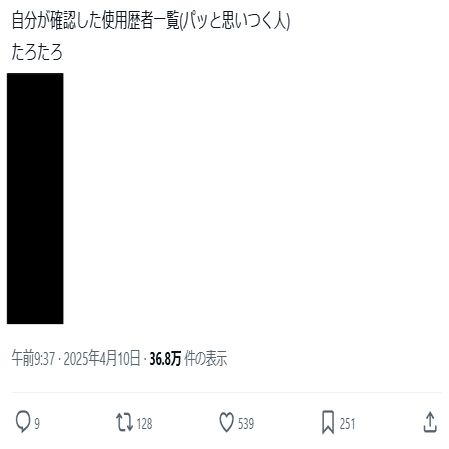Image resolution: width=449 pixels, height=449 pixels.
Task: Click the たろたろ text line
Action: click(x=37, y=52)
